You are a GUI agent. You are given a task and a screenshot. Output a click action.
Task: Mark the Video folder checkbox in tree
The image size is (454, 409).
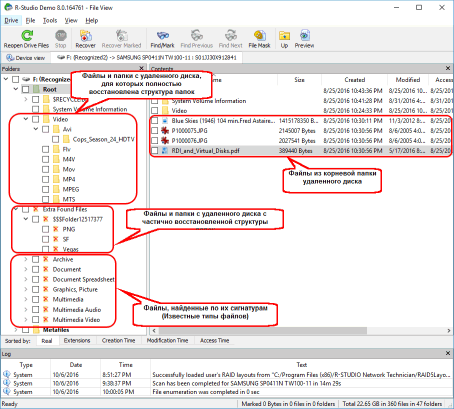[36, 119]
